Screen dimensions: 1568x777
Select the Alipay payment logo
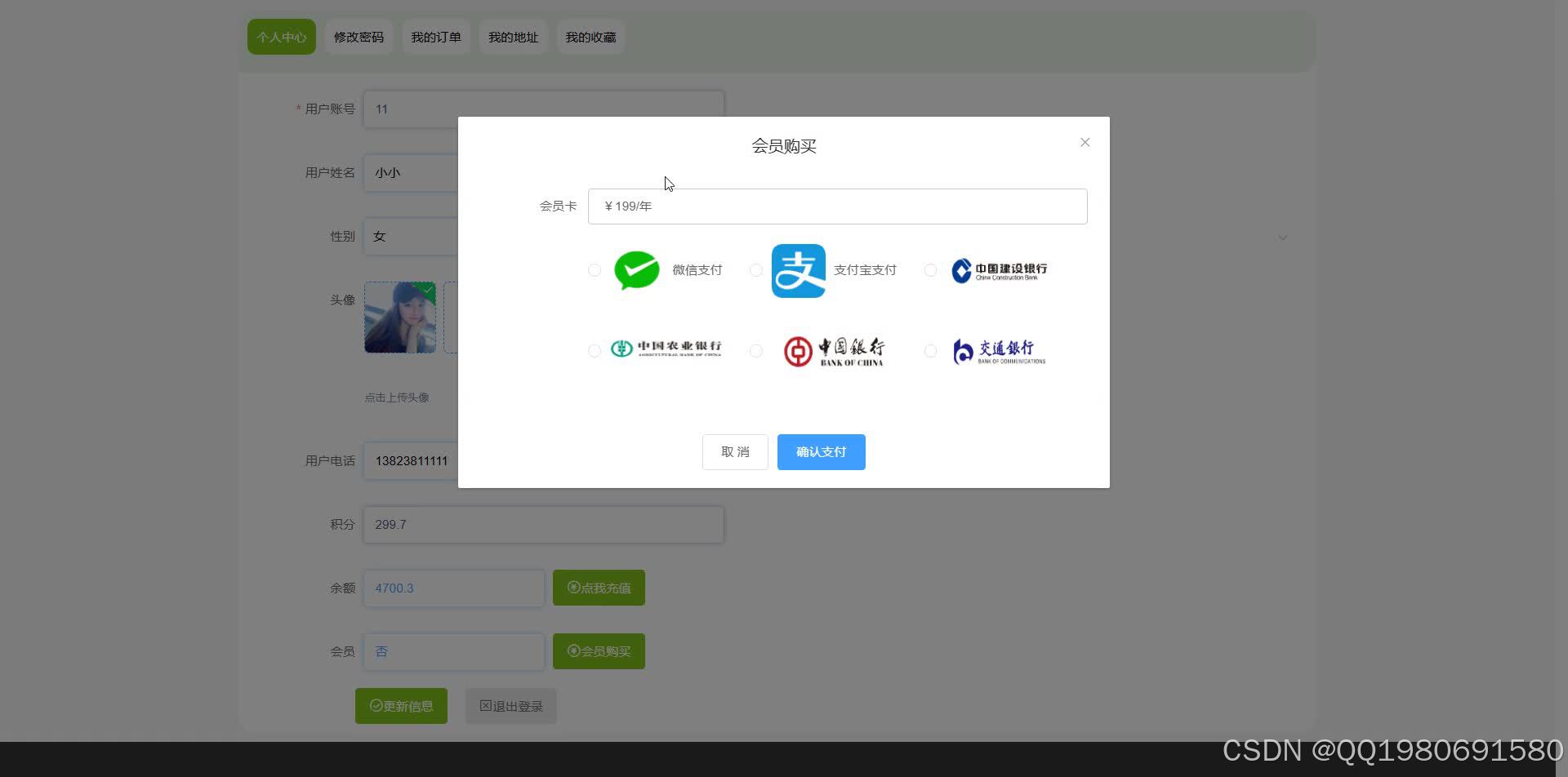click(x=799, y=270)
